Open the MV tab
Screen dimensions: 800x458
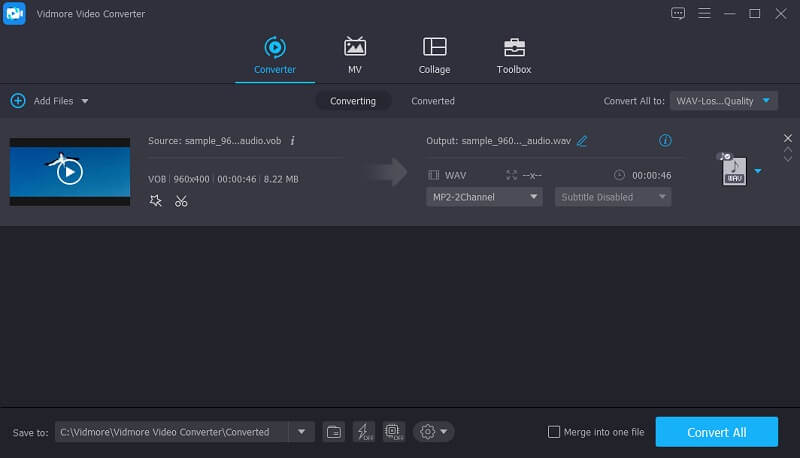(x=354, y=55)
